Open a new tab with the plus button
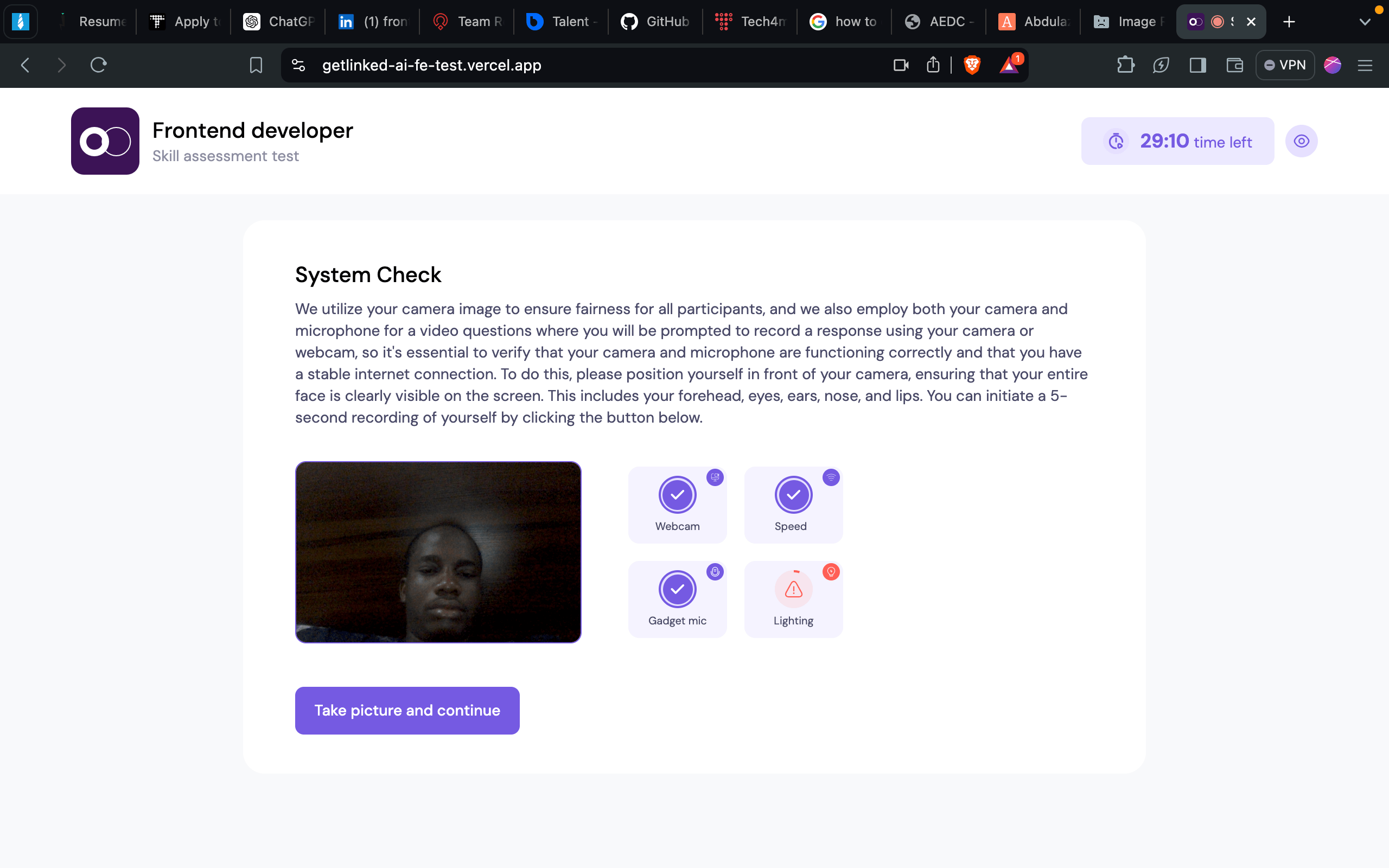This screenshot has height=868, width=1389. (1289, 21)
